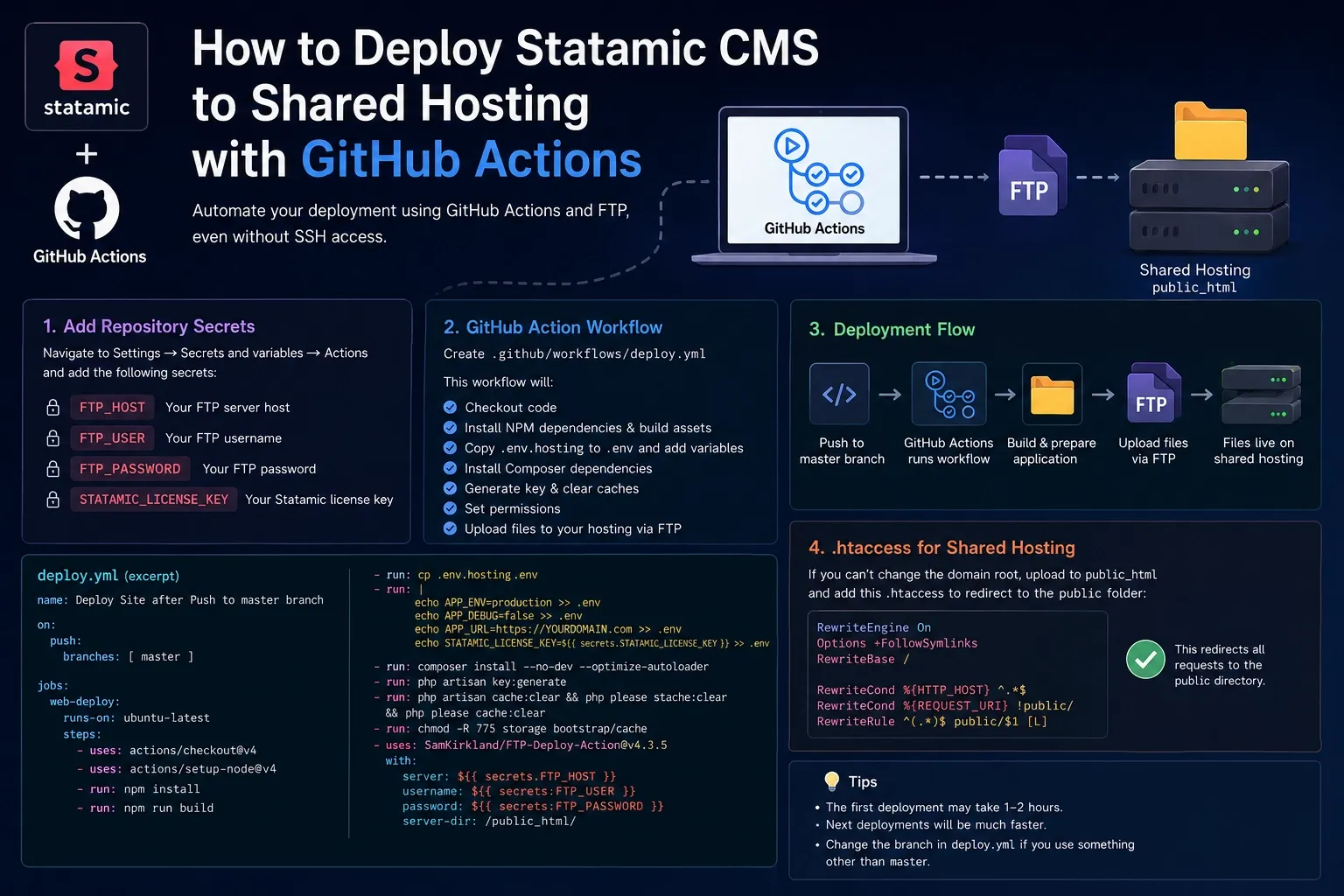Click the FTP_USER secret tag
1344x896 pixels.
click(113, 438)
